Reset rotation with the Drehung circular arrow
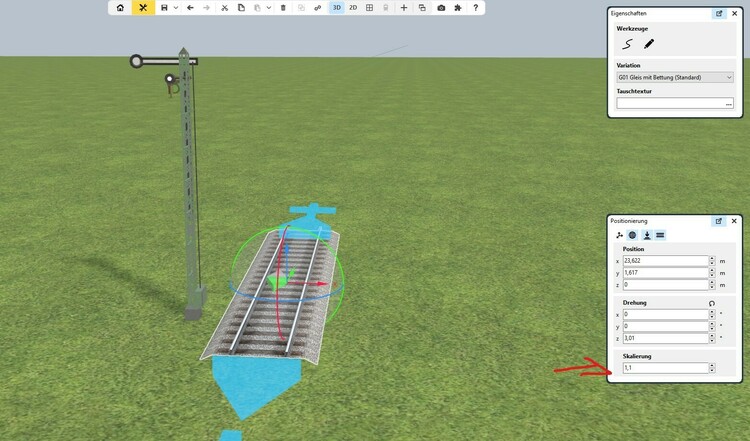 712,303
